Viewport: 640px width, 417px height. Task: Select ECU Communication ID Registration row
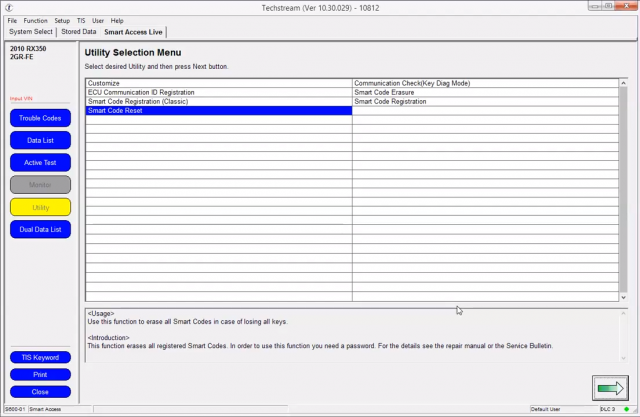coord(219,93)
